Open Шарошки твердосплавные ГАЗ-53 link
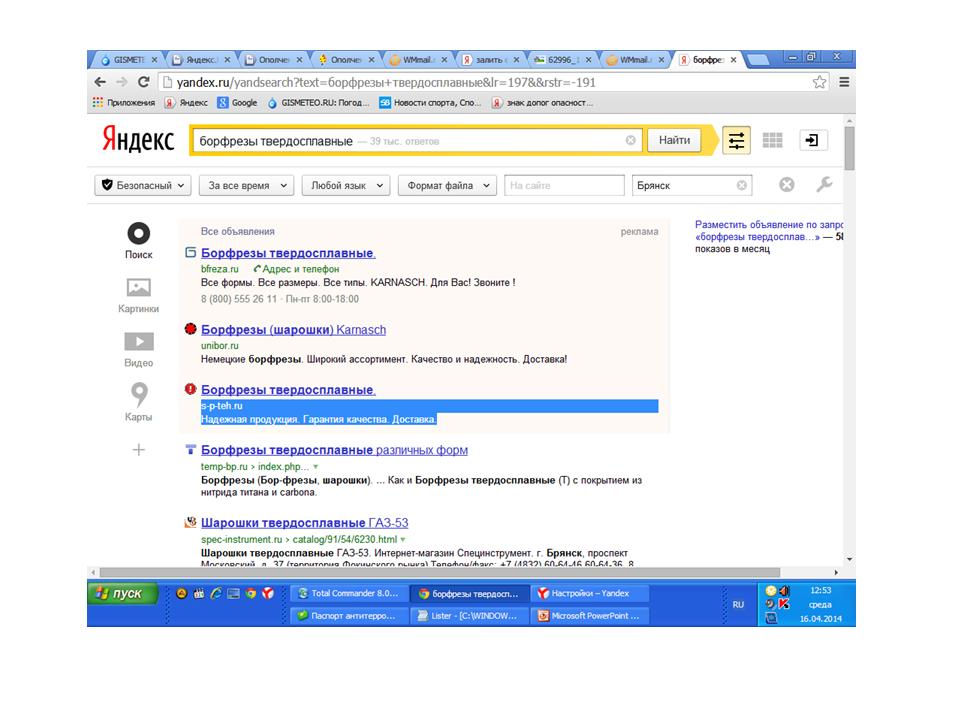Image resolution: width=960 pixels, height=720 pixels. [x=304, y=523]
